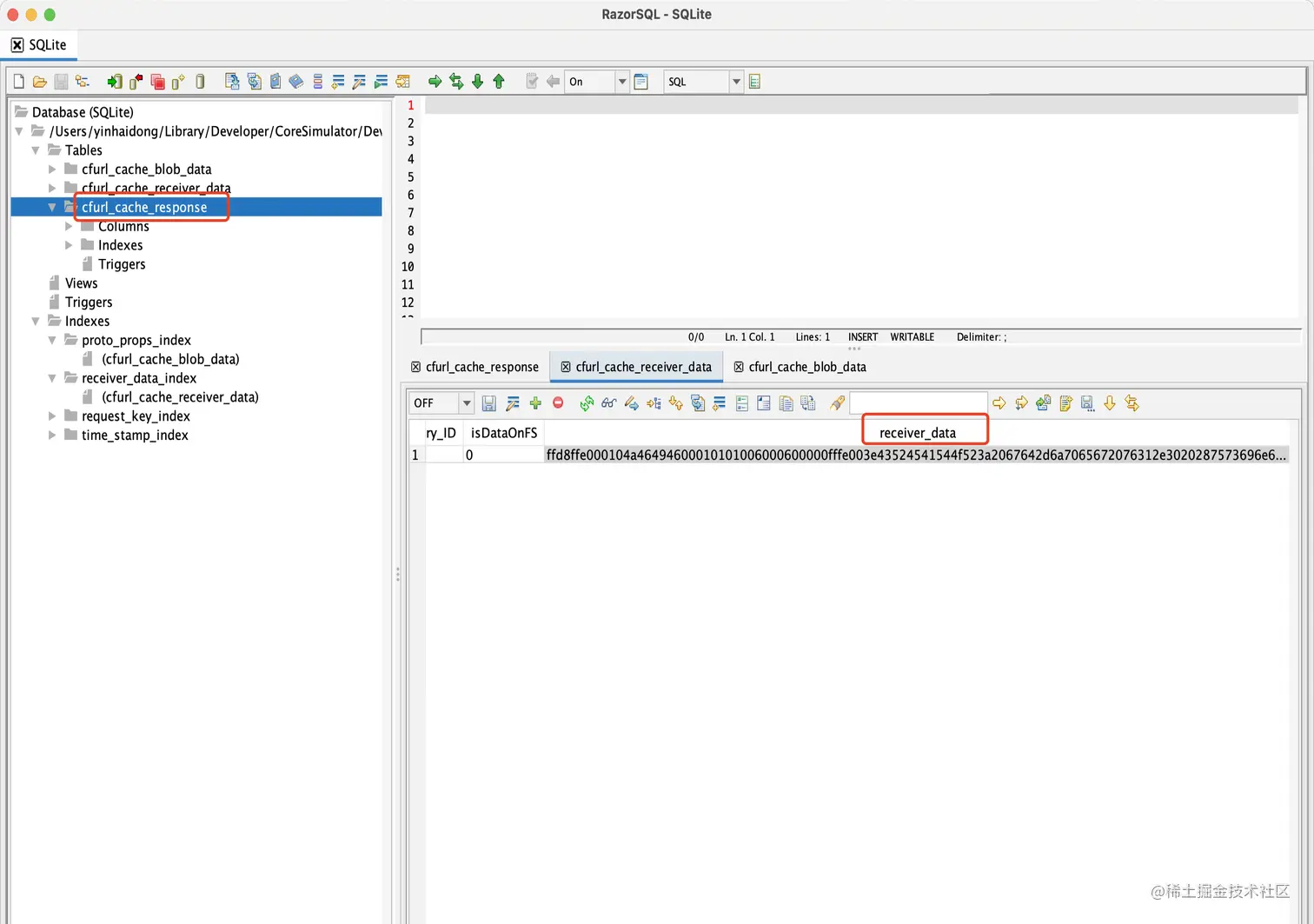Viewport: 1314px width, 924px height.
Task: Execute SQL with the green right arrow
Action: coord(435,82)
